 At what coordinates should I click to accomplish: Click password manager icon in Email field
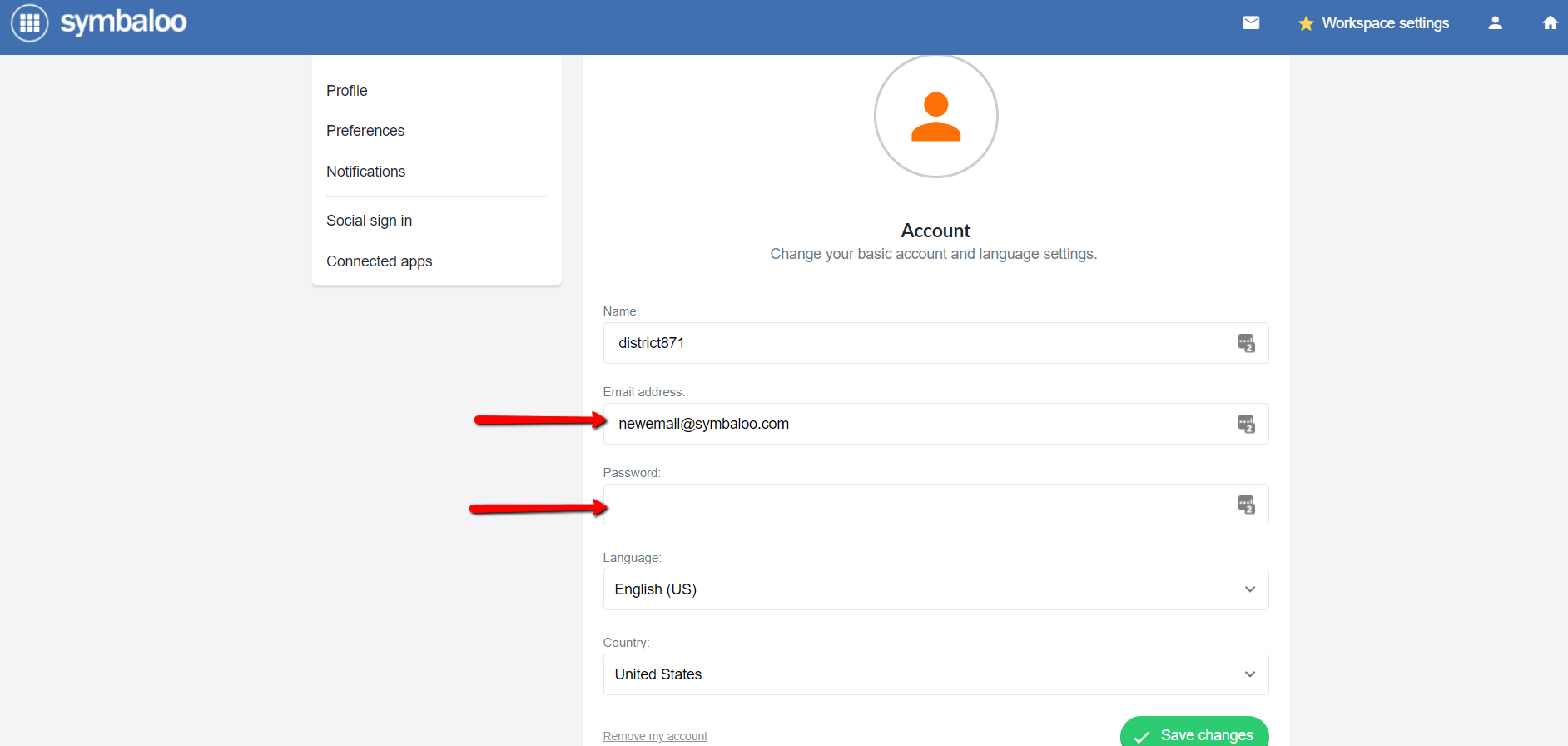(x=1246, y=424)
